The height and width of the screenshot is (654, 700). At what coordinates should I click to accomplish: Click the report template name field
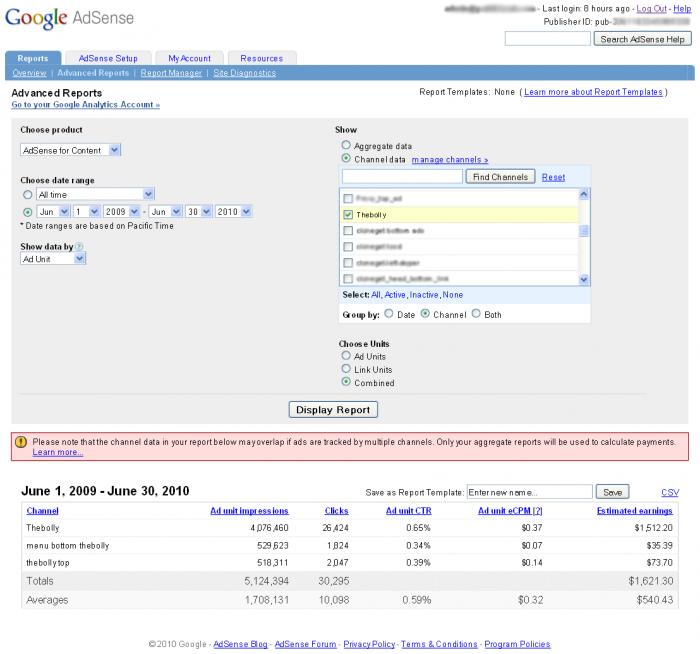528,492
